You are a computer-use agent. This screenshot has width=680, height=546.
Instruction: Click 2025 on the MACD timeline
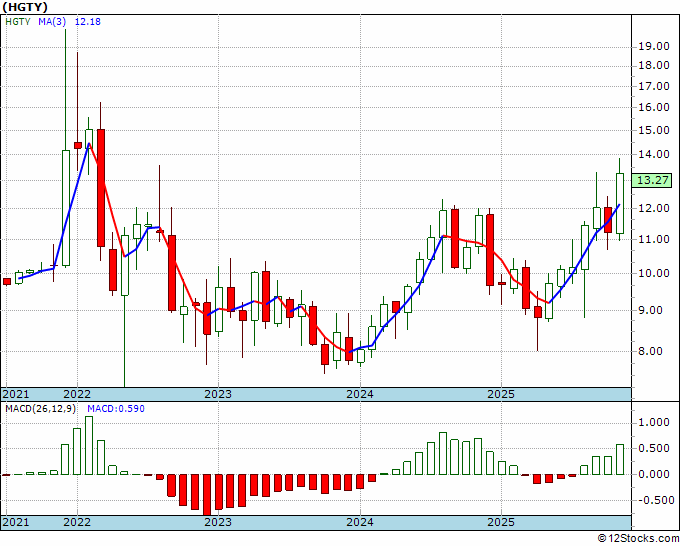point(501,522)
